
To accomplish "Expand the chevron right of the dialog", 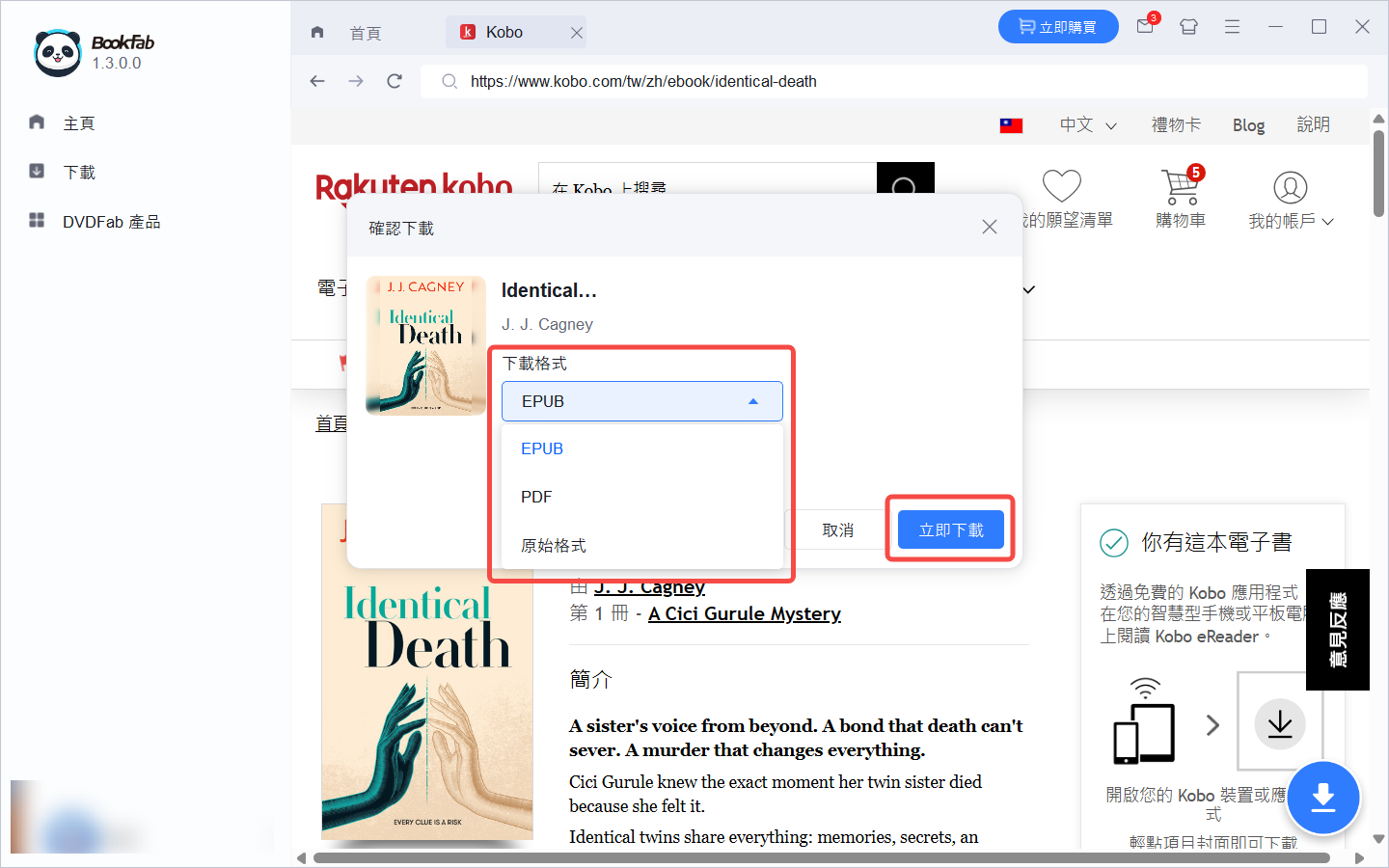I will [1029, 289].
